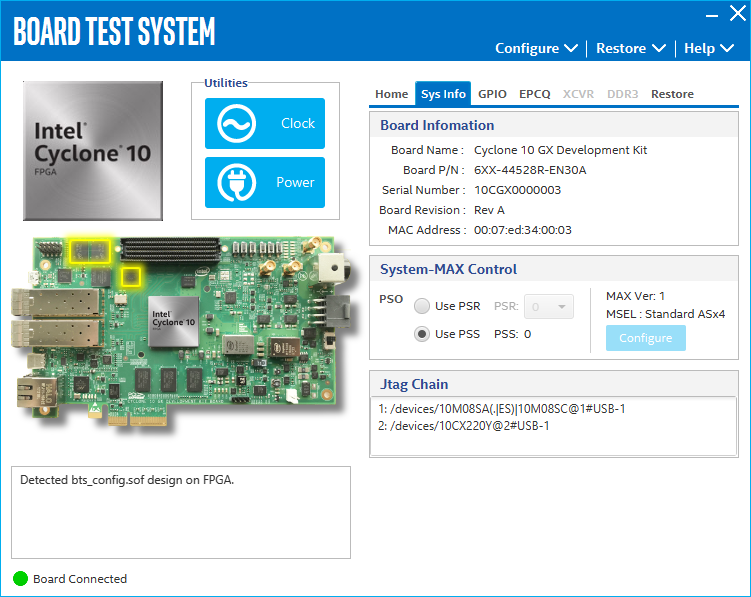The width and height of the screenshot is (751, 597).
Task: Select the Use PSR radio button
Action: [422, 306]
